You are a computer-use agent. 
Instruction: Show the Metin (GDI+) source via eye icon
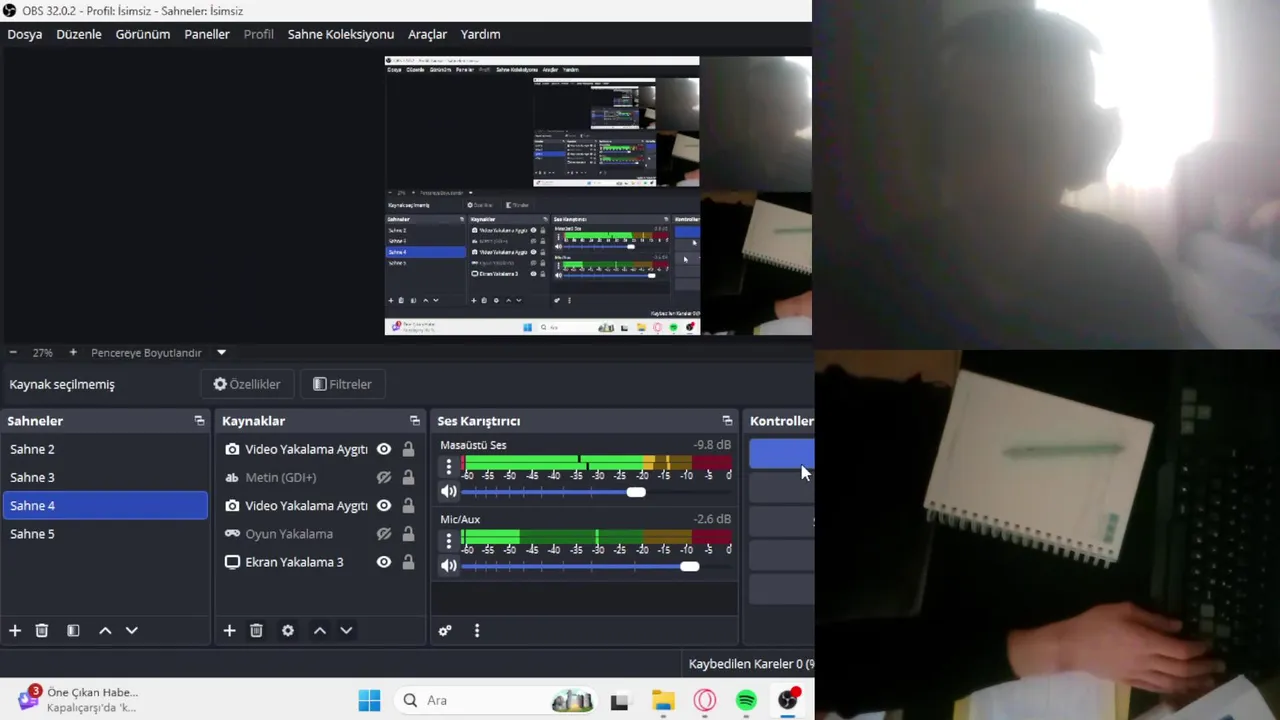(x=383, y=478)
